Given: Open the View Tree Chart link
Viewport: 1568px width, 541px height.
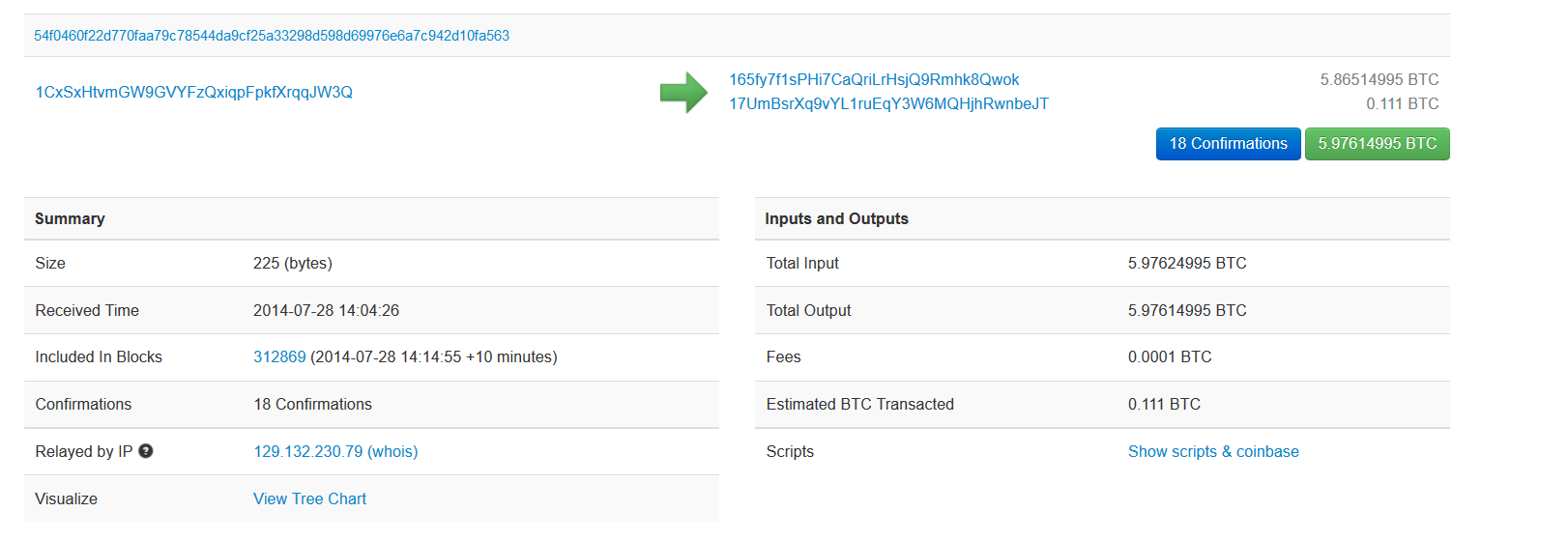Looking at the screenshot, I should click(309, 499).
